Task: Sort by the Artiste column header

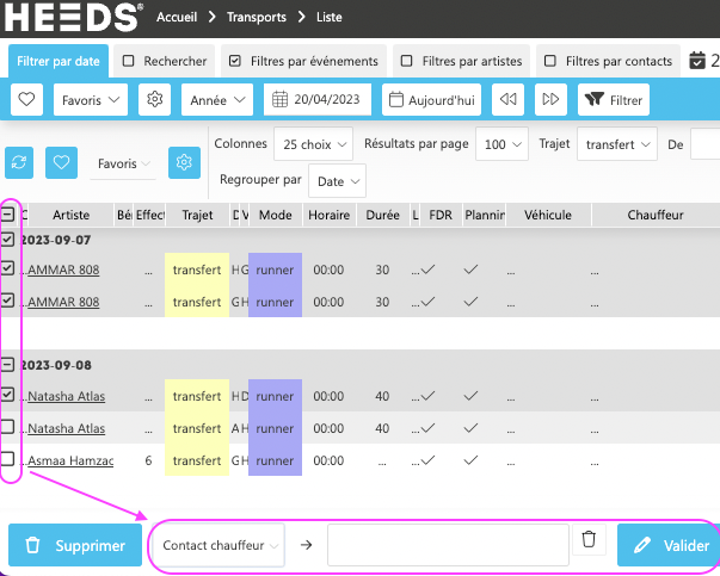Action: (x=71, y=215)
